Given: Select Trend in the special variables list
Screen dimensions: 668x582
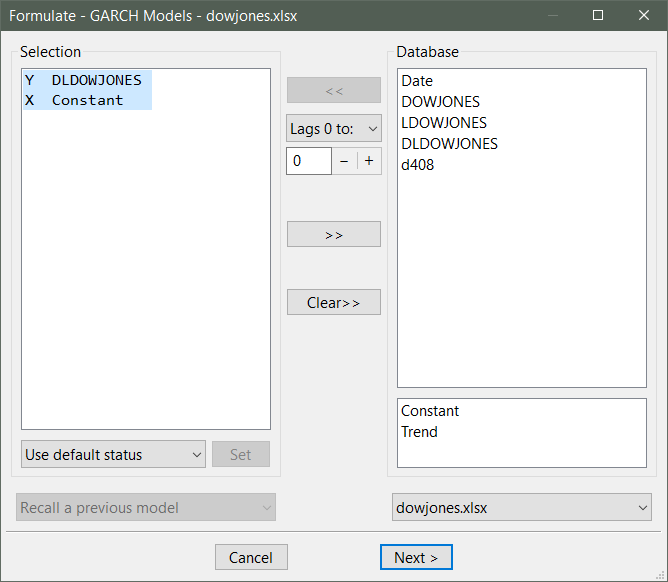Looking at the screenshot, I should pyautogui.click(x=419, y=432).
